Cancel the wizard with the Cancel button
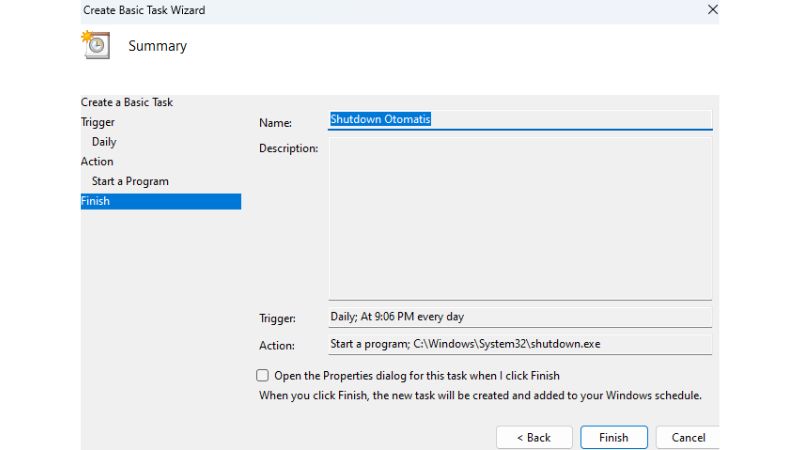This screenshot has width=800, height=450. [687, 437]
